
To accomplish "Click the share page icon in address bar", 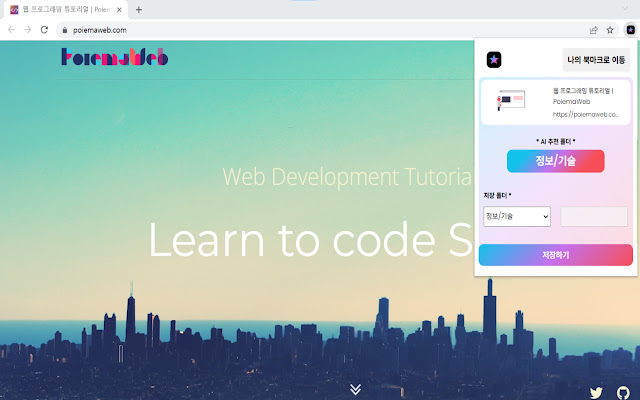I will coord(593,30).
